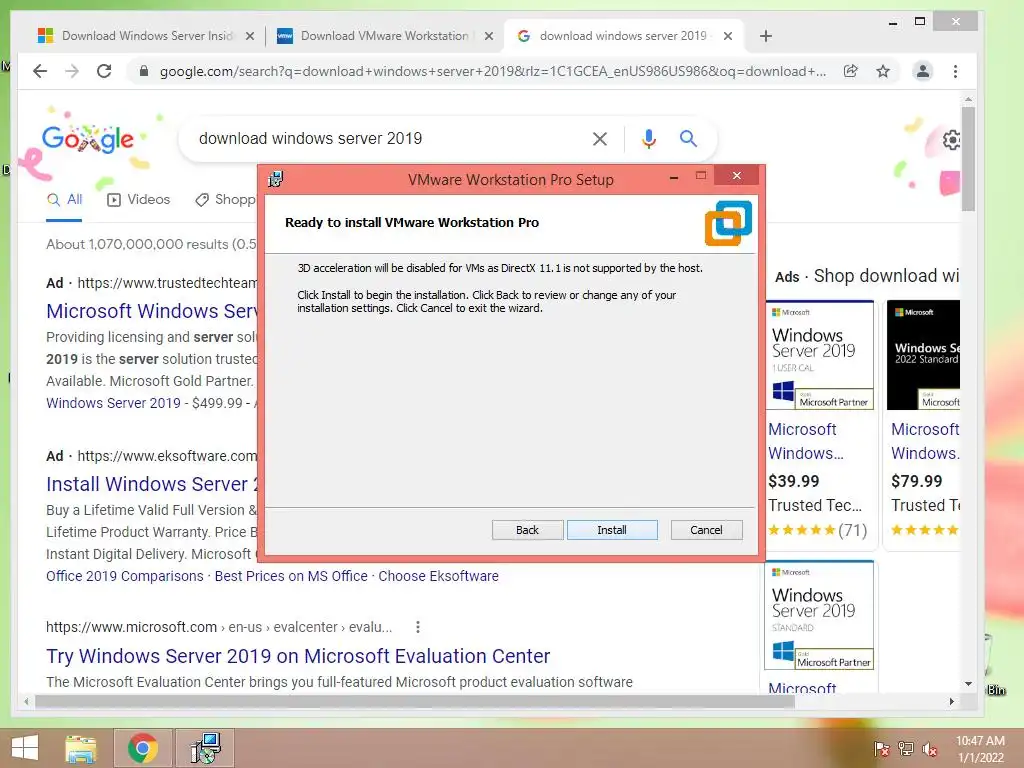The width and height of the screenshot is (1024, 768).
Task: Click the VMware Workstation logo in the setup header
Action: point(728,223)
